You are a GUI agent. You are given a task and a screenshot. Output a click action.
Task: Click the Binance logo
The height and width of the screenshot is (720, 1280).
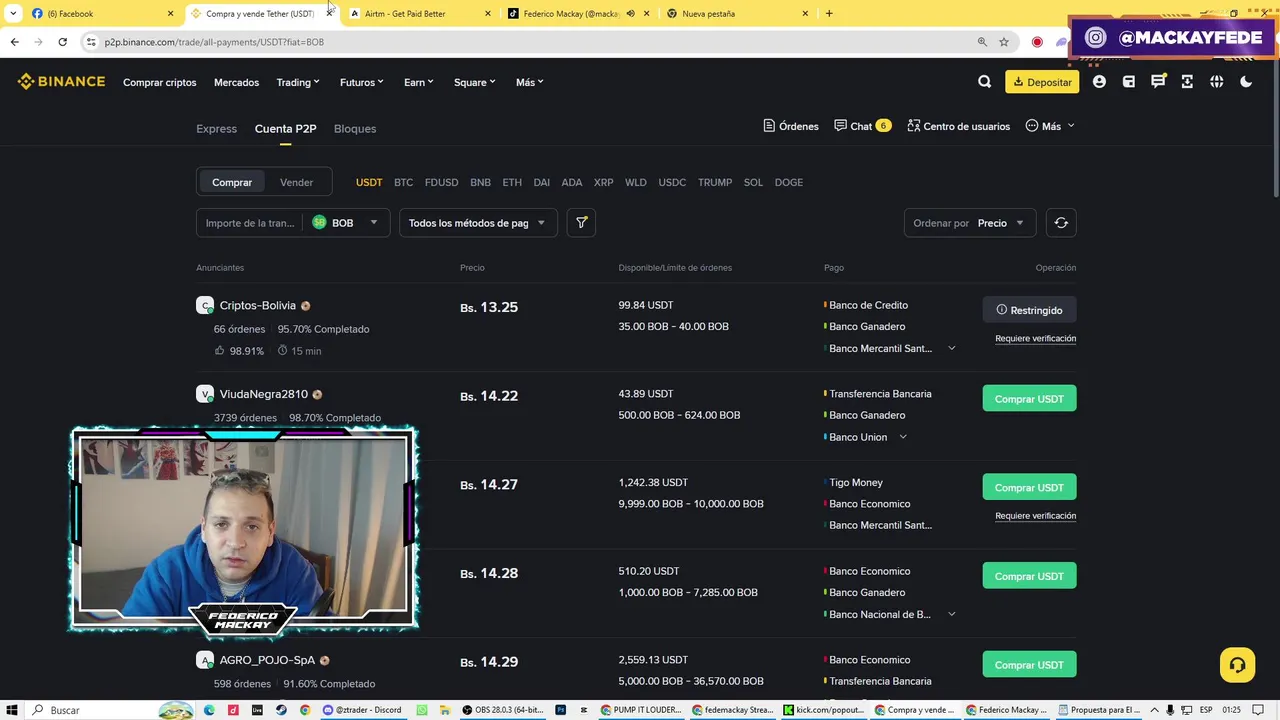point(61,82)
